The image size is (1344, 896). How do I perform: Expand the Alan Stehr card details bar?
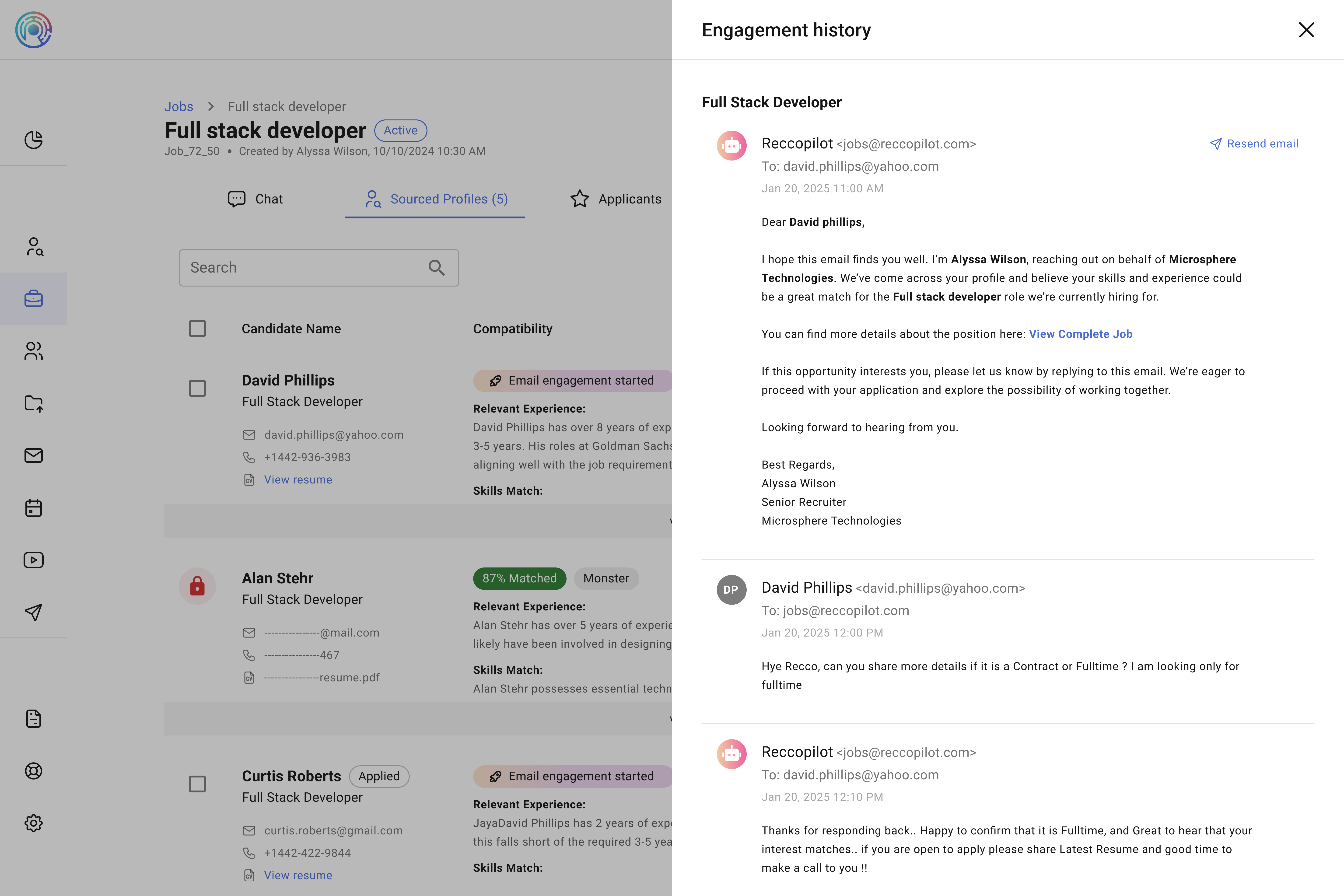coord(418,718)
